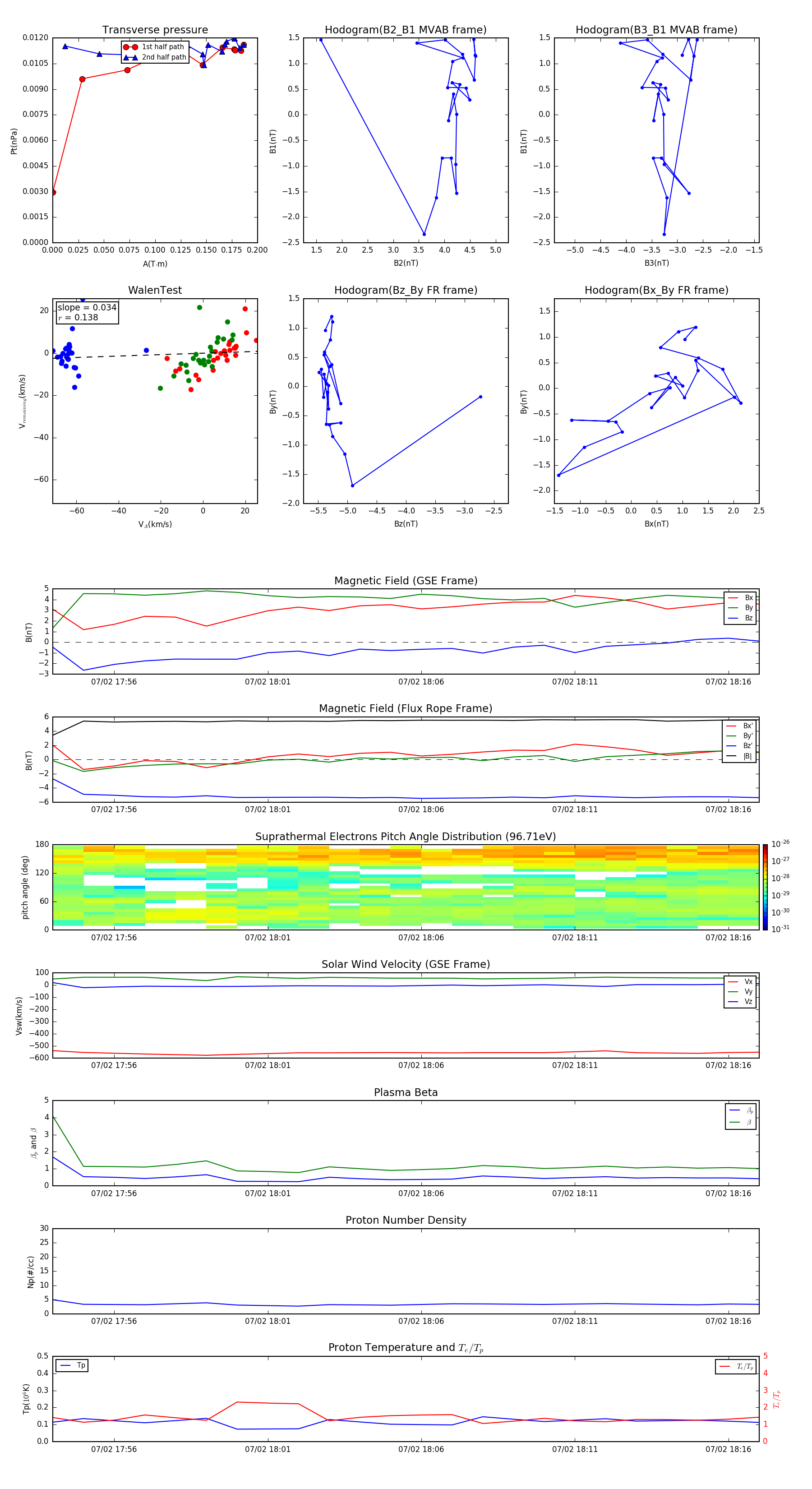
Task: Click '07/02 17:56' tick under GSE field plot
Action: [x=114, y=682]
